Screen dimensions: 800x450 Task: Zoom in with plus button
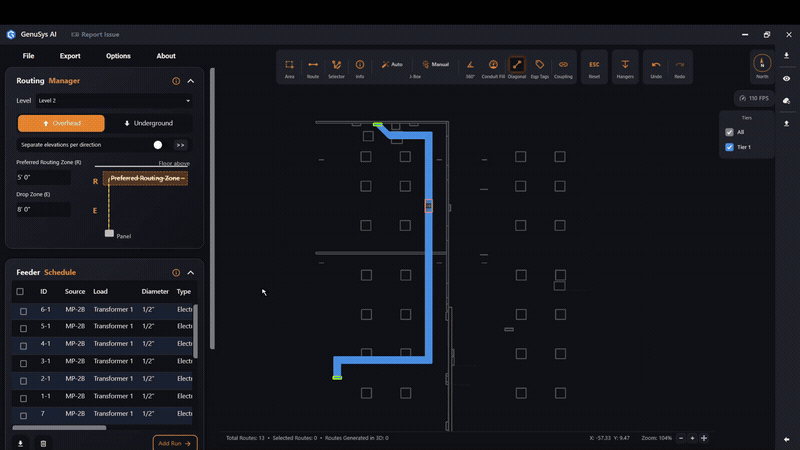(692, 438)
